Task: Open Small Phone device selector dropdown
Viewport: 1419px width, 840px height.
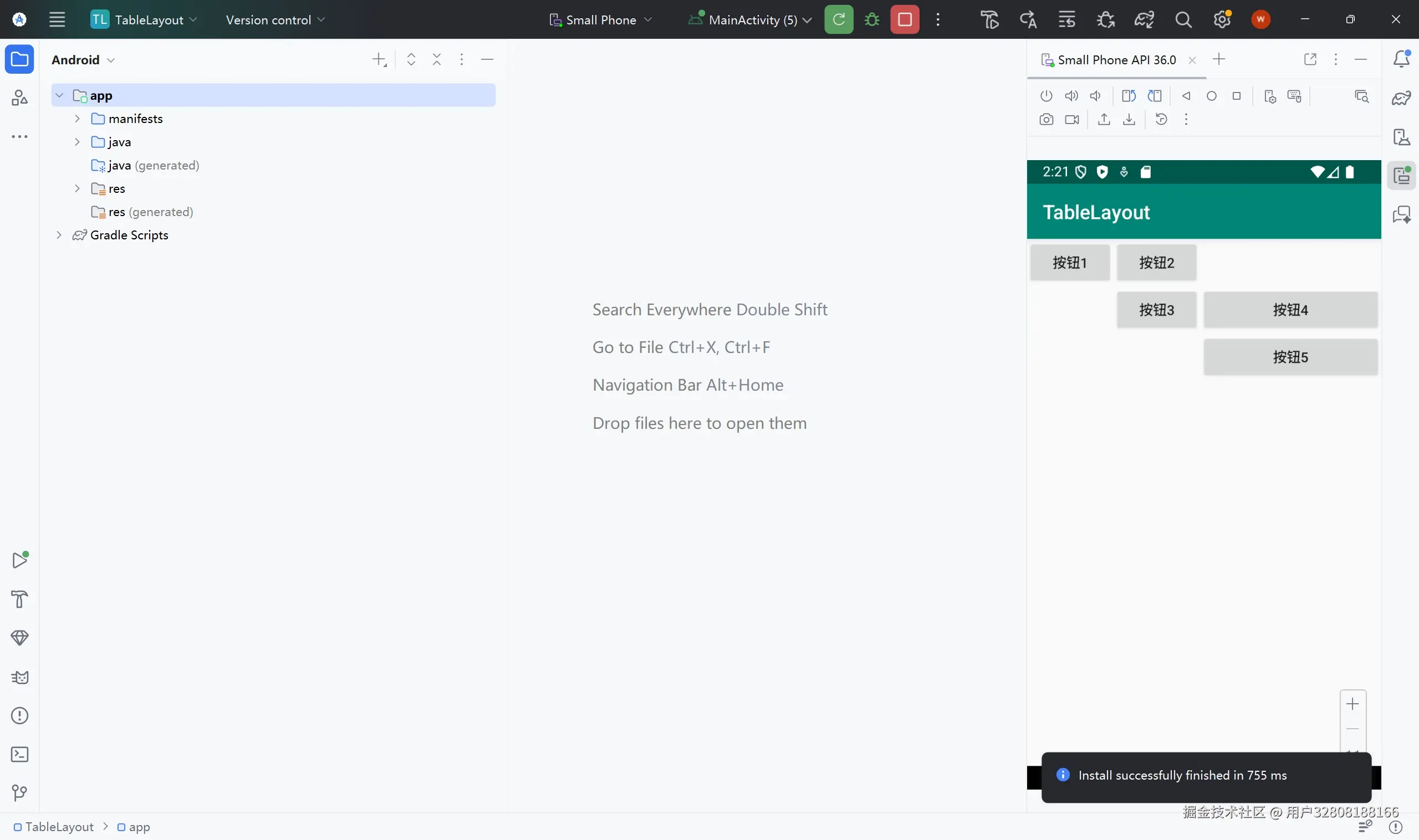Action: pos(601,20)
